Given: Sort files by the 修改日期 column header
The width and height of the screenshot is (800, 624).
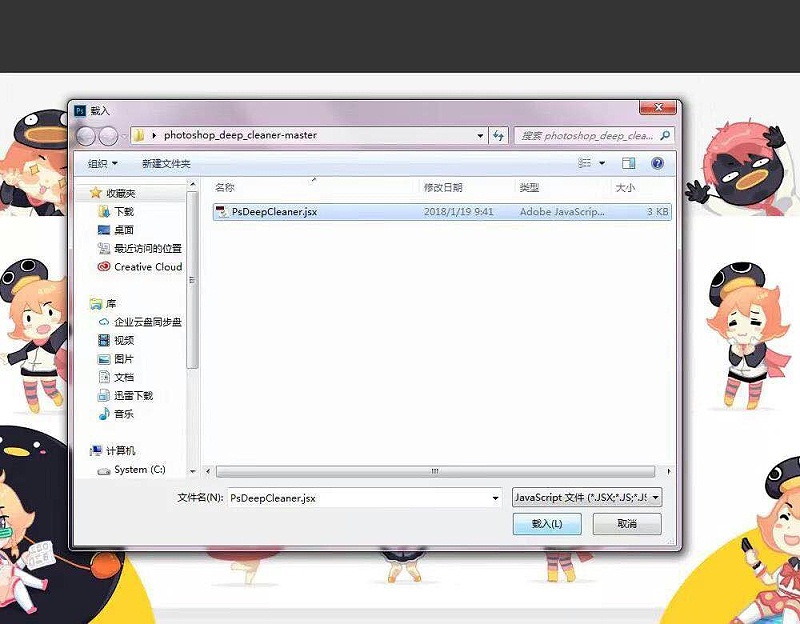Looking at the screenshot, I should 443,188.
